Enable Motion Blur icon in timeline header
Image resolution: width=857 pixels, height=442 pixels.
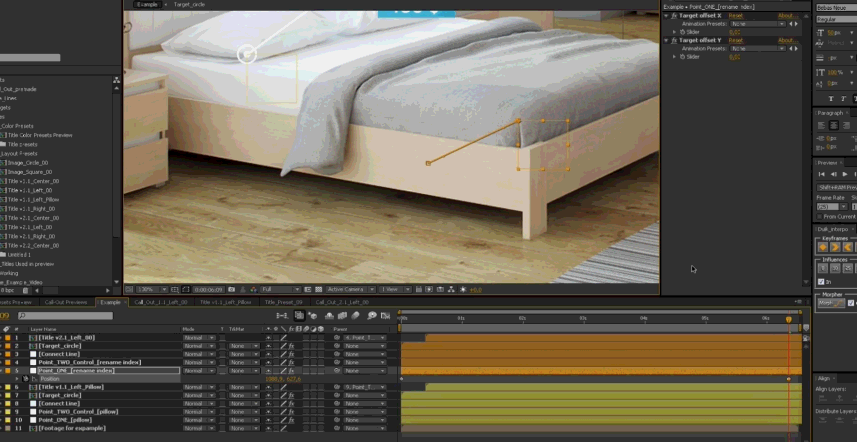click(355, 316)
